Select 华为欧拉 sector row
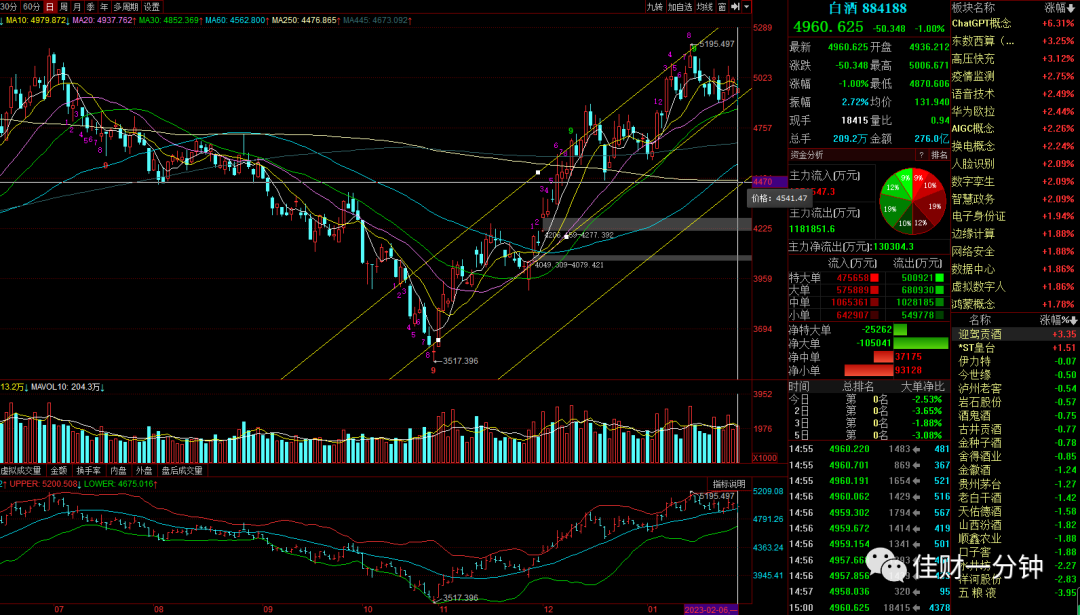1080x615 pixels. pos(1014,111)
